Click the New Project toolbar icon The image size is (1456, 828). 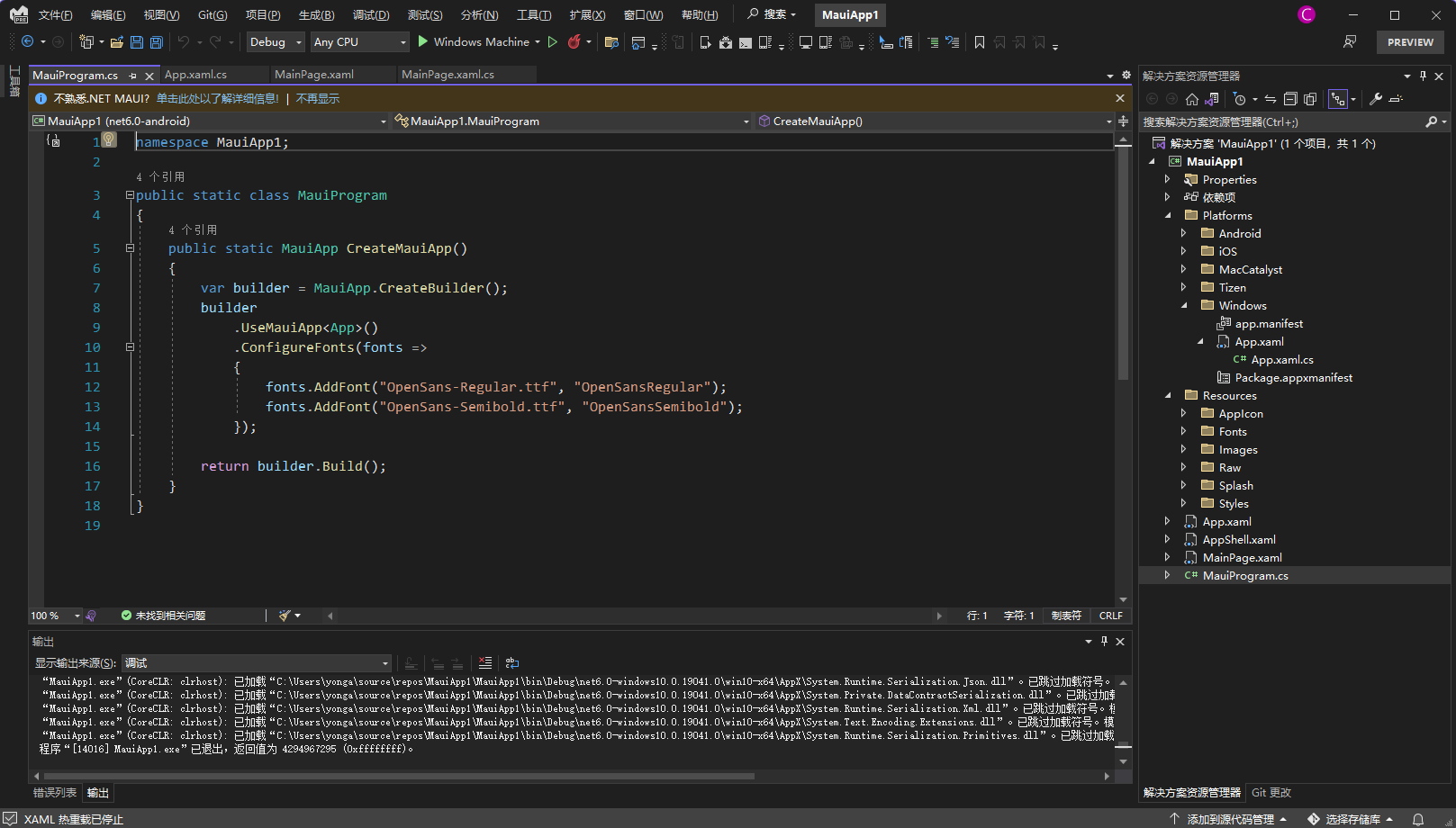(x=86, y=42)
